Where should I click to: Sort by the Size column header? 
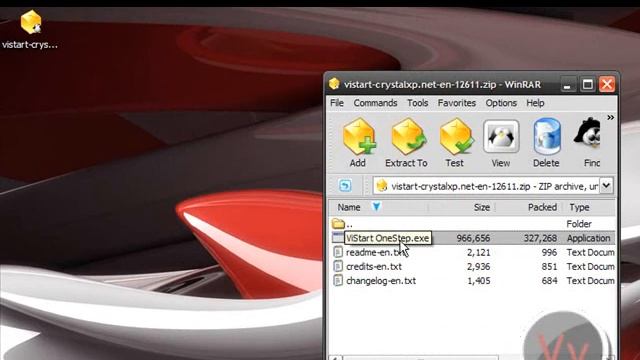coord(461,207)
